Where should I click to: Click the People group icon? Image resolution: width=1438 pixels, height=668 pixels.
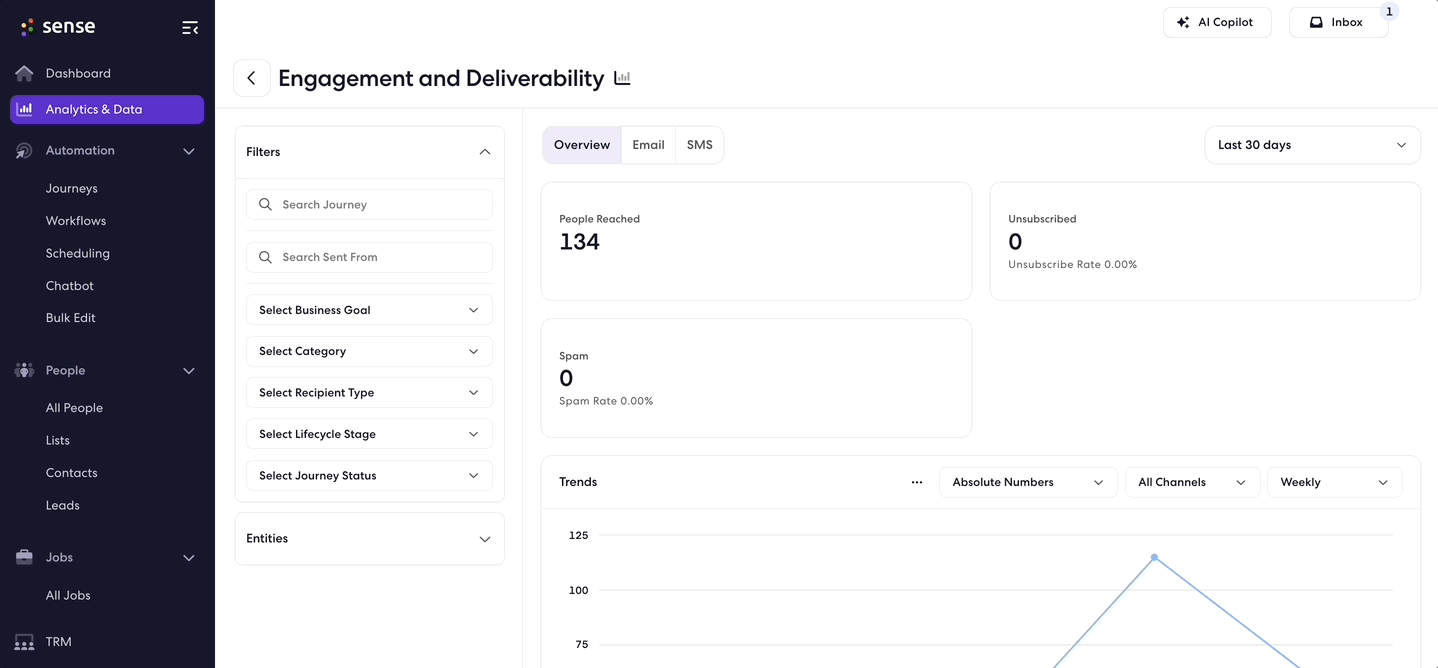point(25,371)
